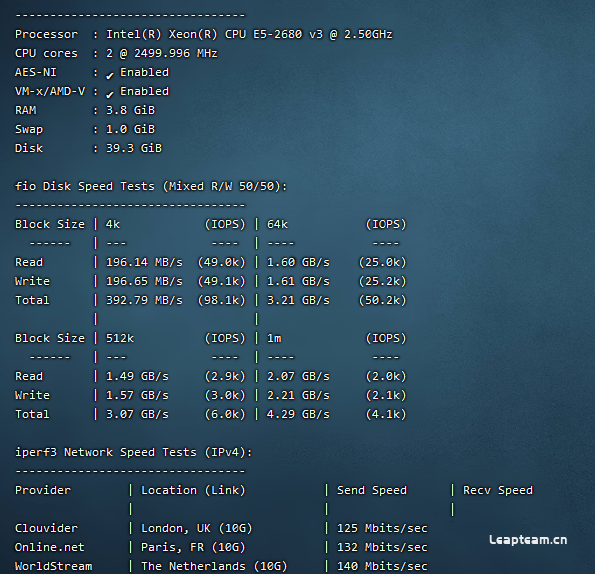
Task: Click the WorldStream provider name
Action: pyautogui.click(x=54, y=566)
